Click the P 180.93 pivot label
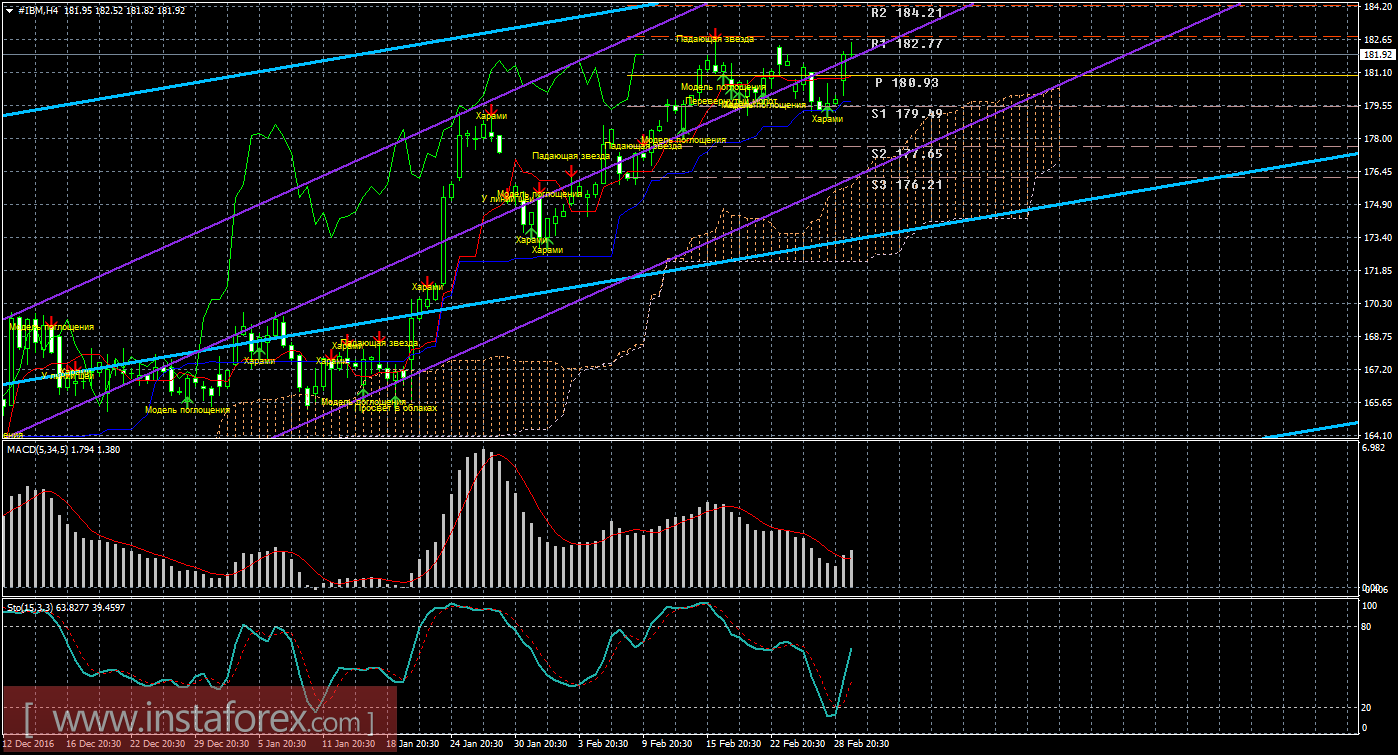Viewport: 1398px width, 755px height. click(x=906, y=83)
